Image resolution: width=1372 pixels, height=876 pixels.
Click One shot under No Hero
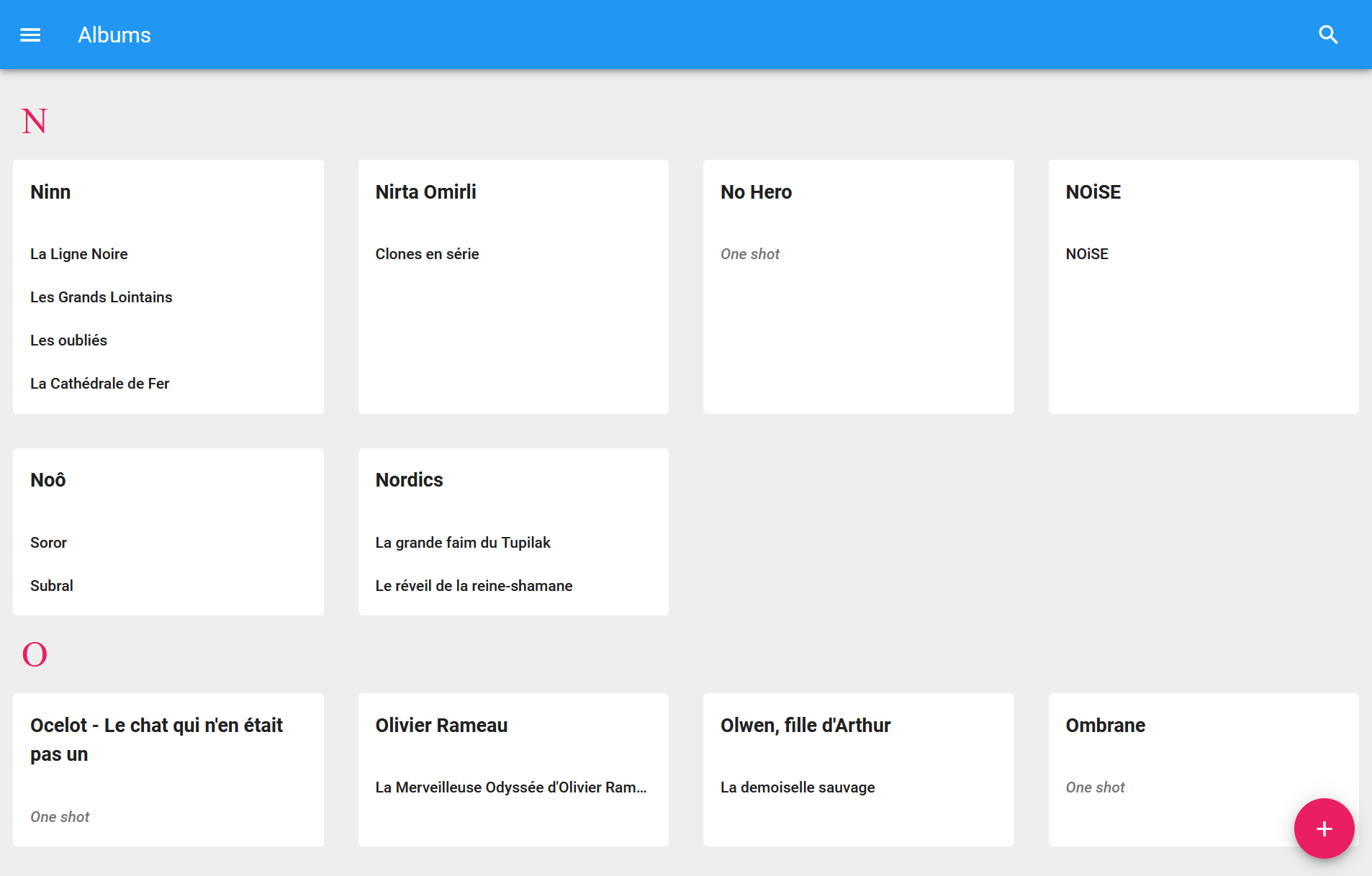(x=750, y=254)
